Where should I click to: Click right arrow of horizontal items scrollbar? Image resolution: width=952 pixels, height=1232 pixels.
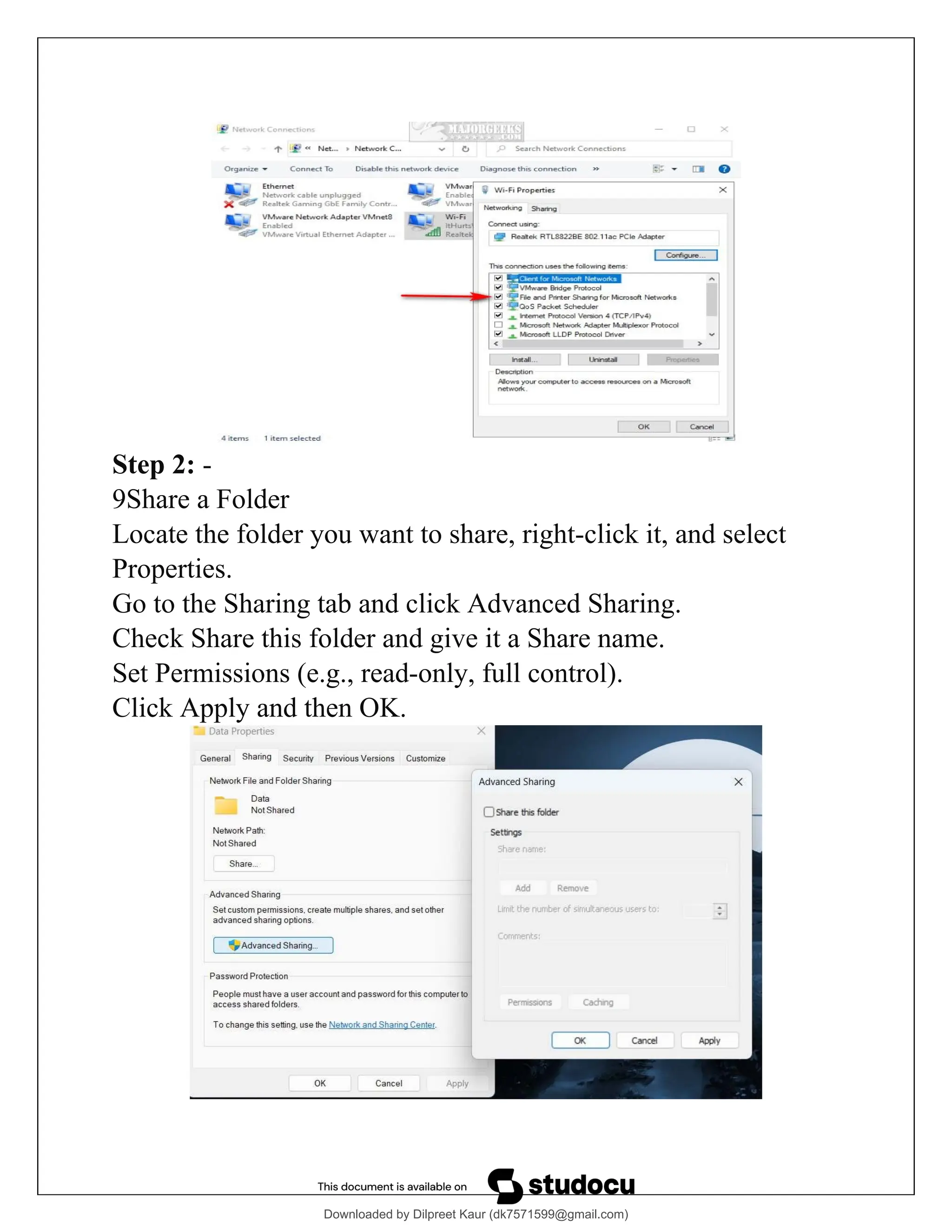point(700,344)
